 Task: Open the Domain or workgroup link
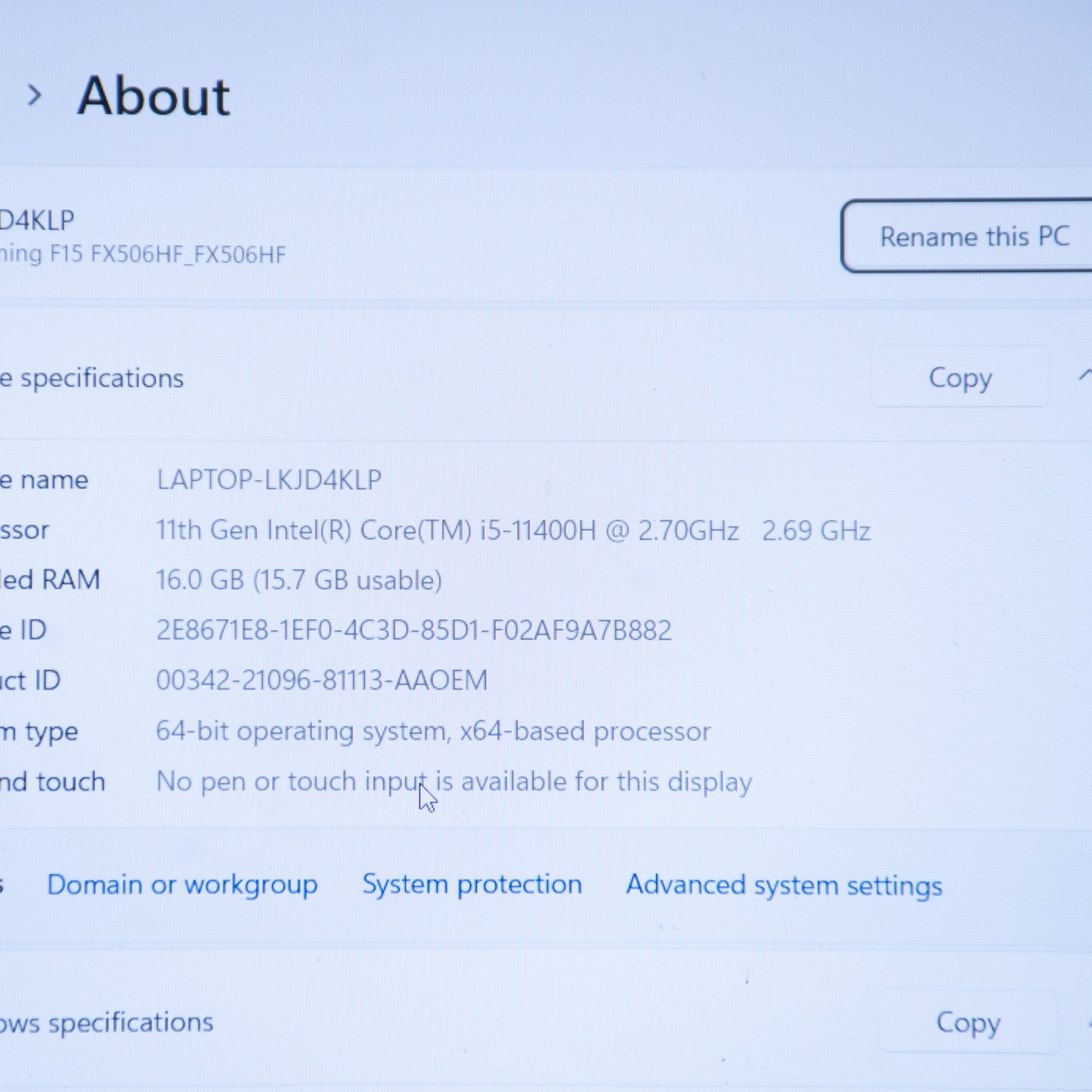[182, 884]
